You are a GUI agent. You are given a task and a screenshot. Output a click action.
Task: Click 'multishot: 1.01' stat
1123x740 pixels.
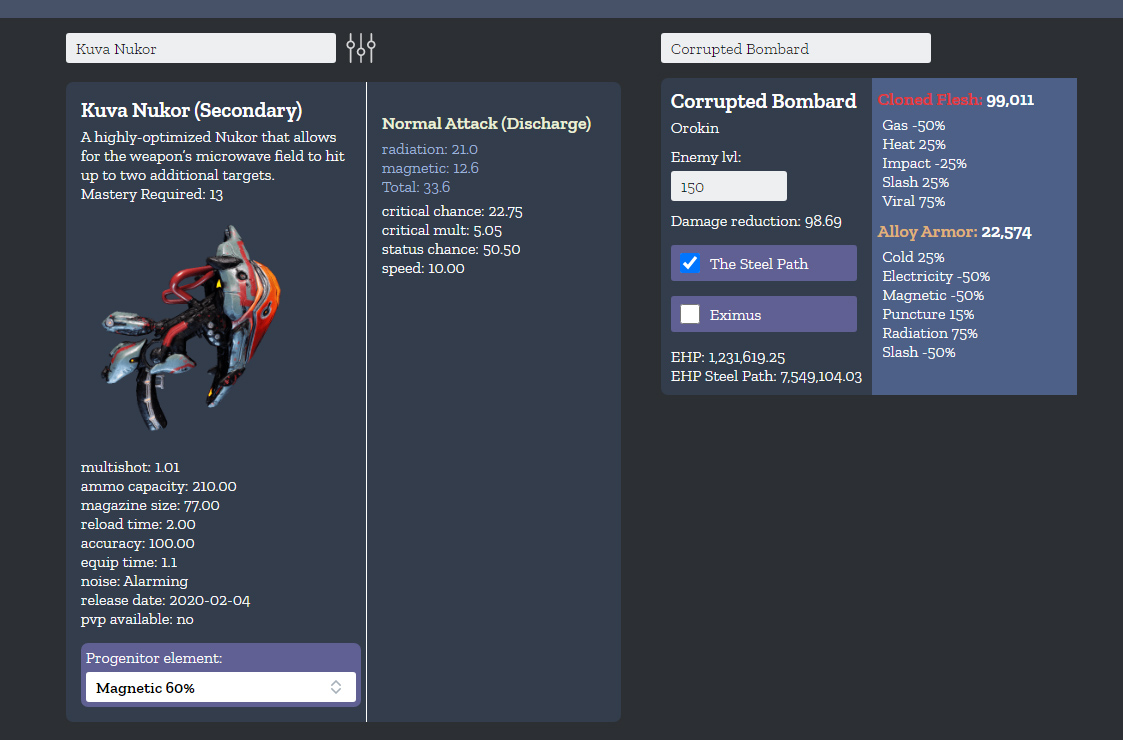(x=130, y=467)
